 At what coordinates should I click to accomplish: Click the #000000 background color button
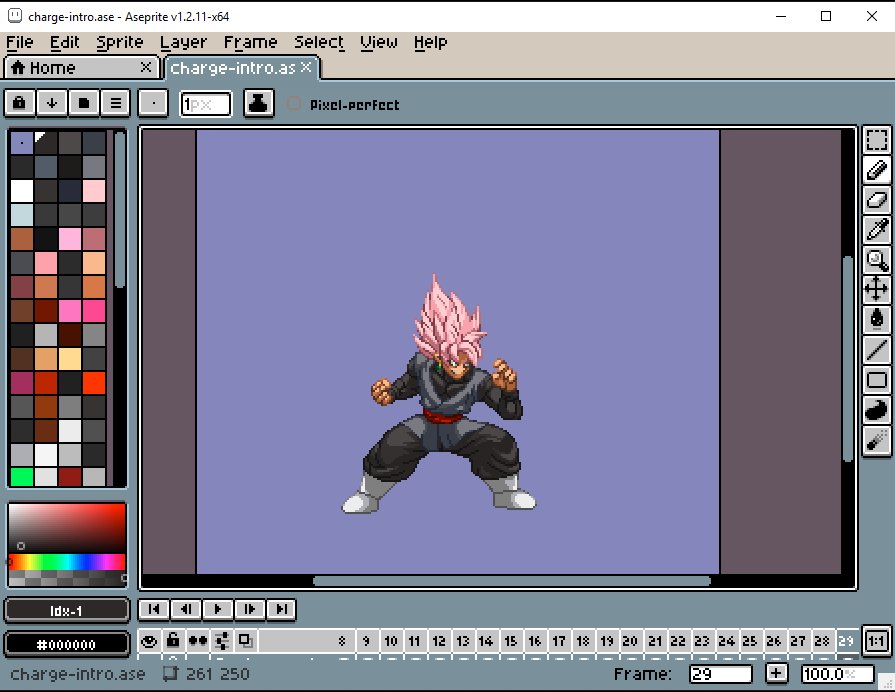(x=67, y=644)
